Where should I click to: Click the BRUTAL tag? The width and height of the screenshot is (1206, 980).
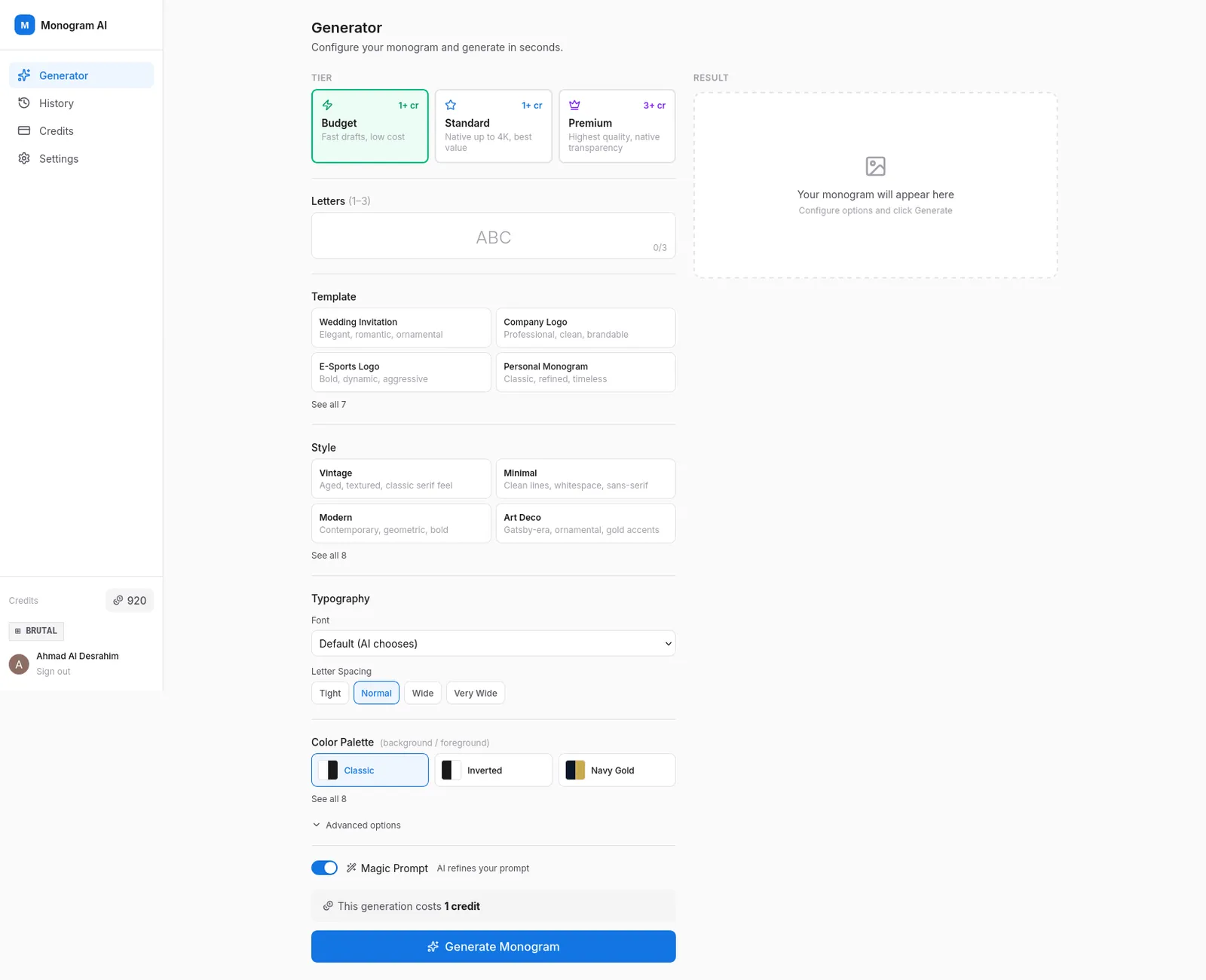(36, 631)
